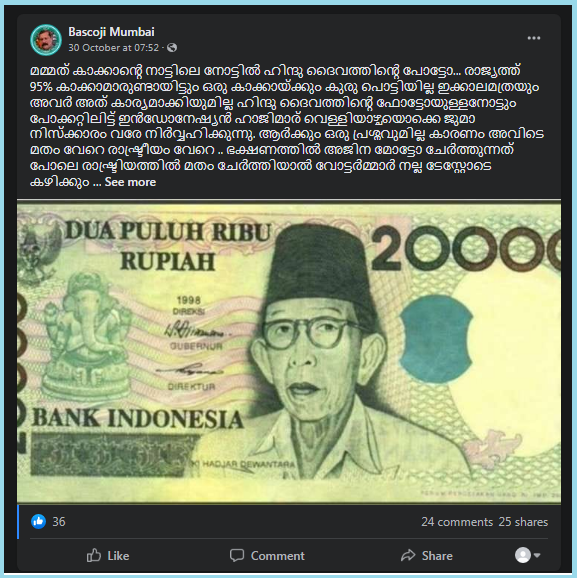
Task: Open the 30 October at 07:52 timestamp
Action: 114,48
